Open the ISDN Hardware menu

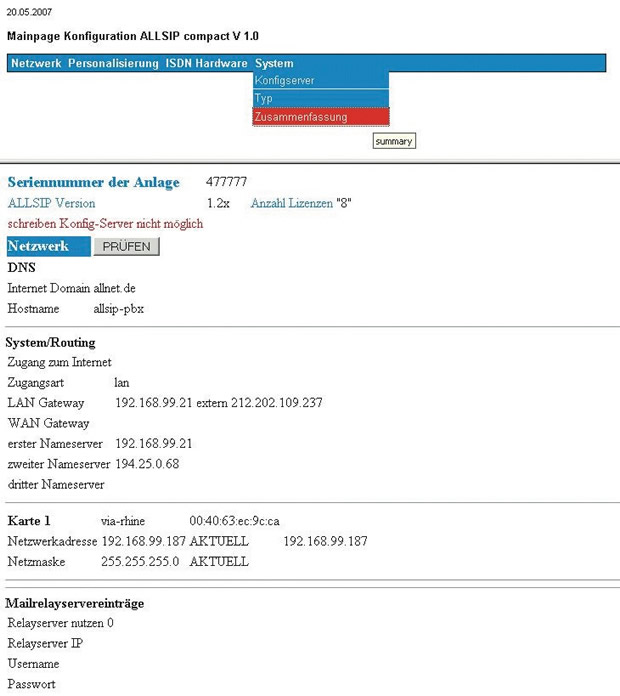[206, 63]
